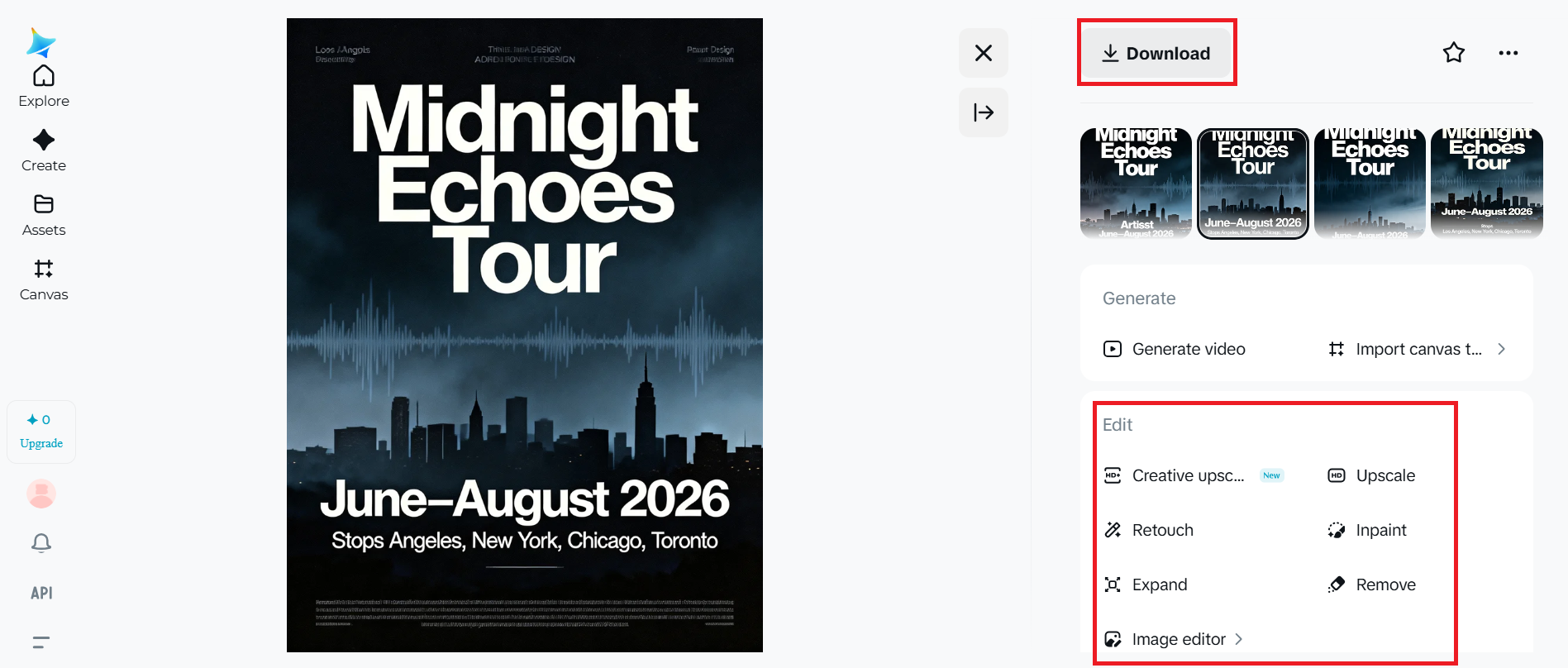The width and height of the screenshot is (1568, 668).
Task: Open the notifications bell
Action: click(x=41, y=543)
